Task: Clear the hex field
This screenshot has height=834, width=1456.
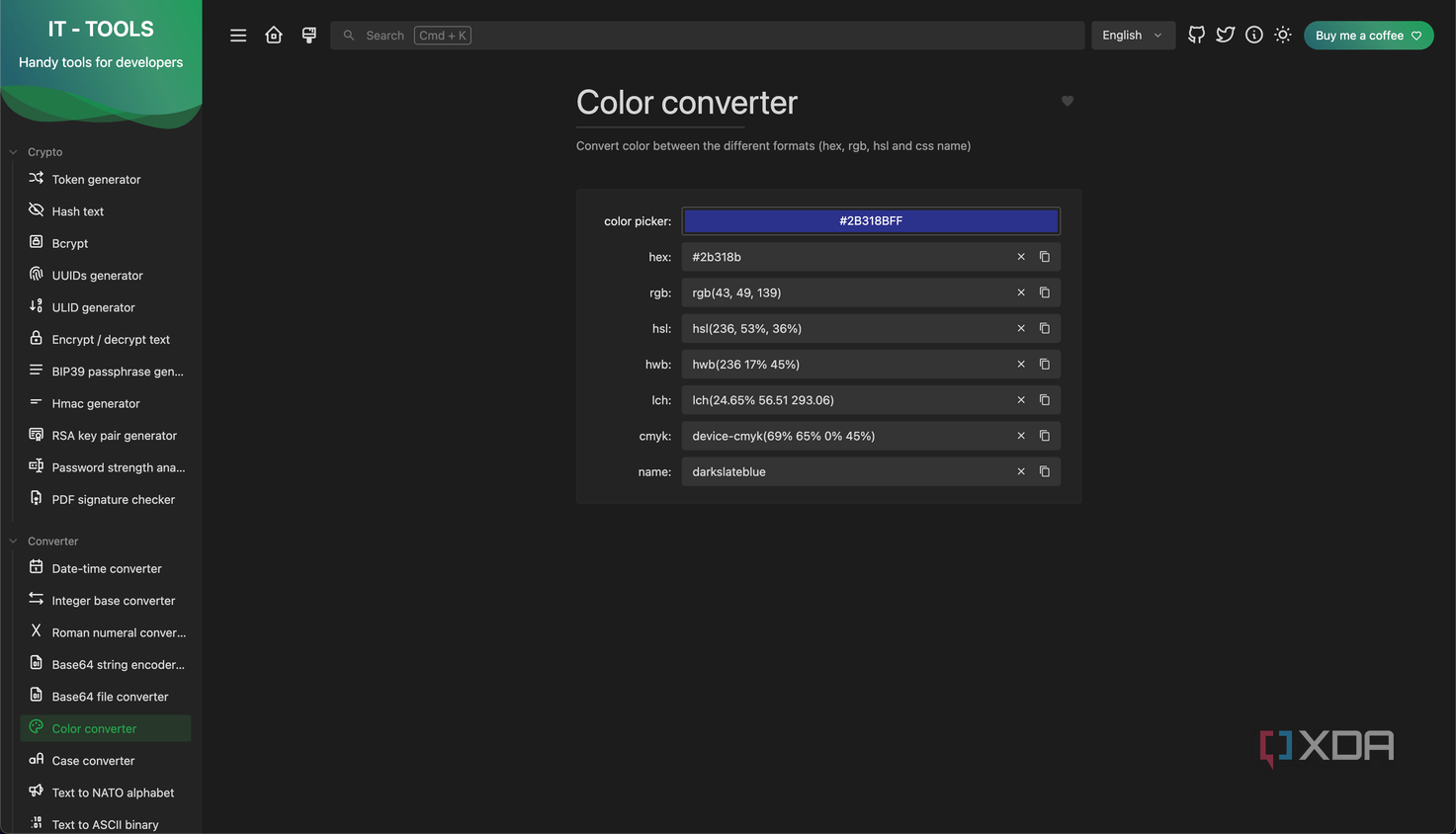Action: [1021, 257]
